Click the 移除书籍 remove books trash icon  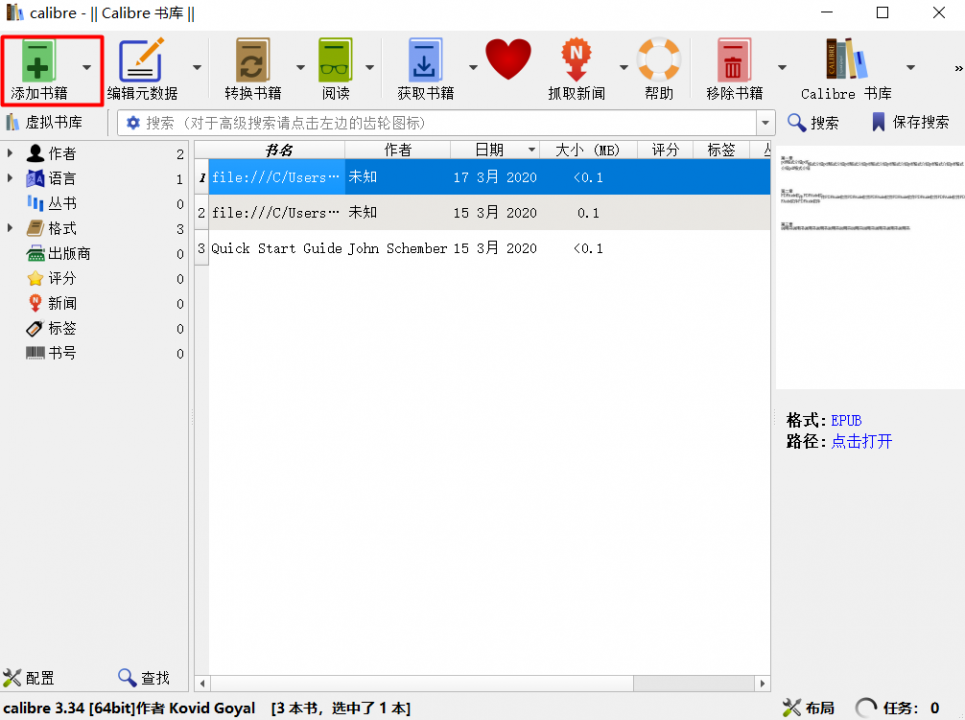coord(734,60)
